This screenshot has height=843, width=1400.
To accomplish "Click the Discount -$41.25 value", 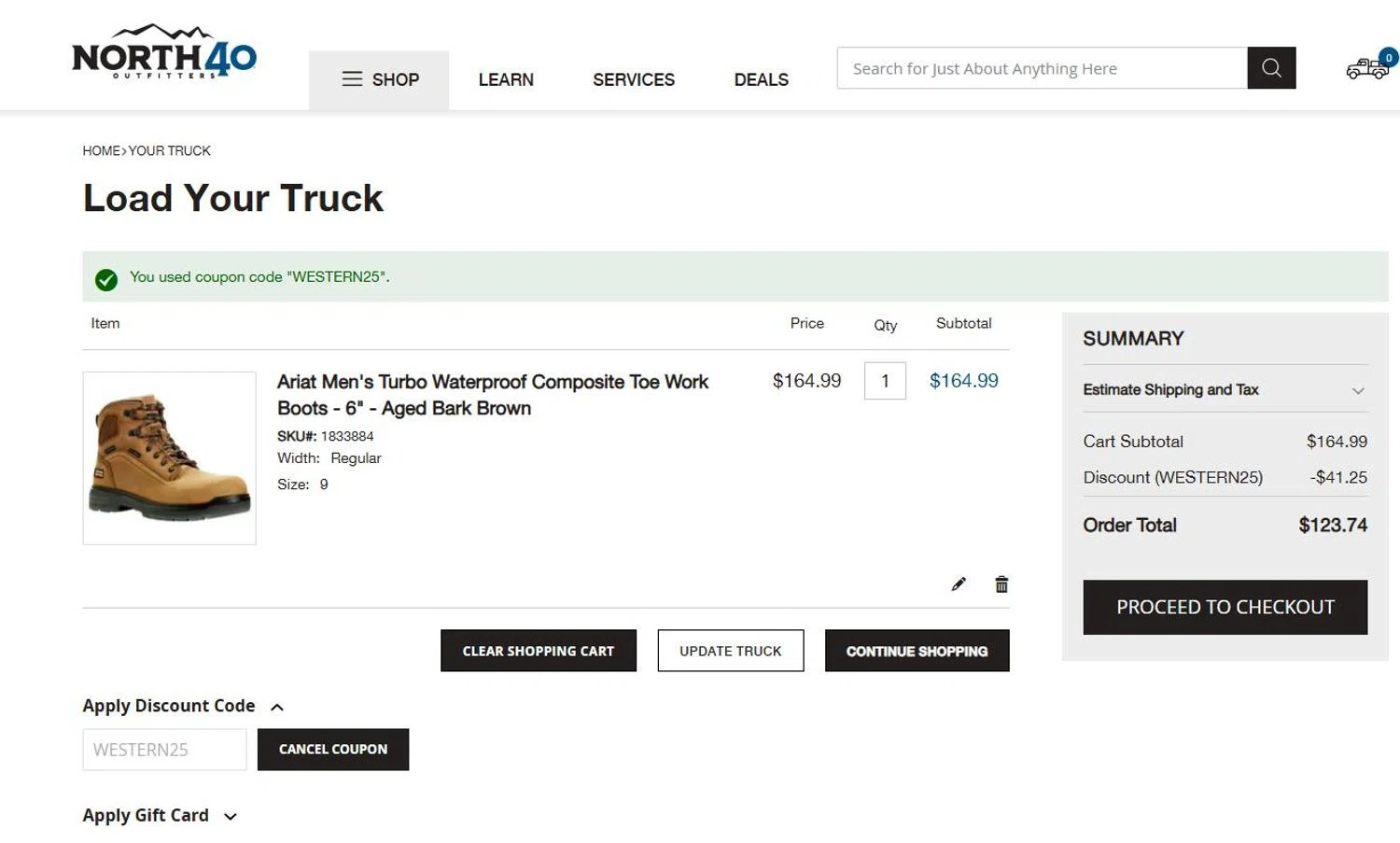I will click(x=1338, y=477).
